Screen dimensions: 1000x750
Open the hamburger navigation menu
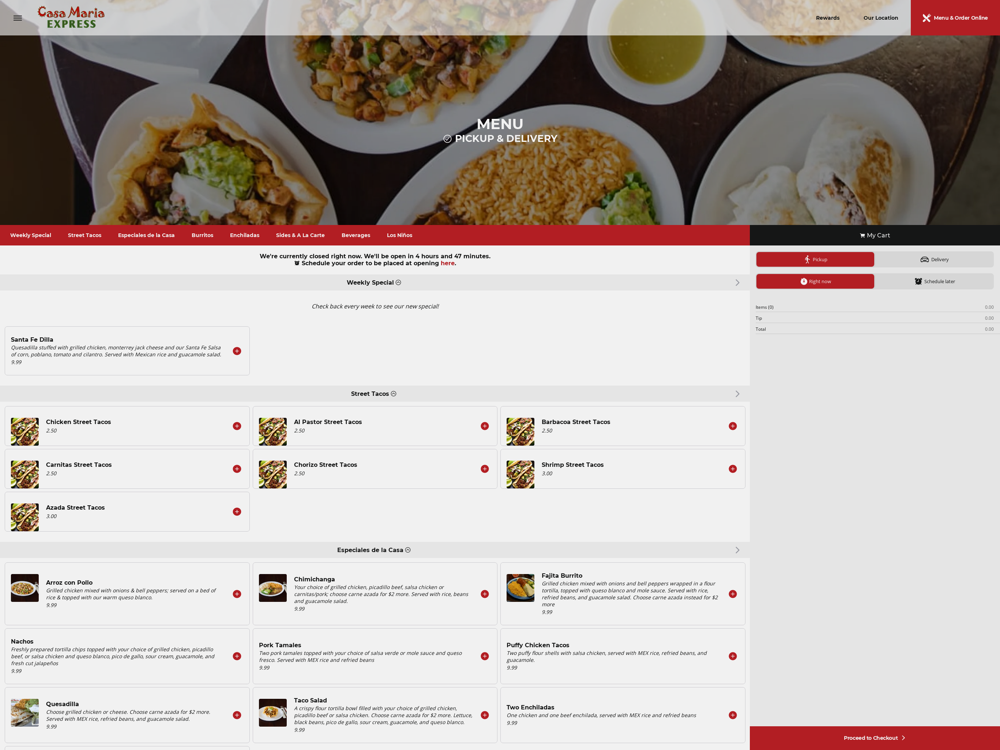point(18,18)
